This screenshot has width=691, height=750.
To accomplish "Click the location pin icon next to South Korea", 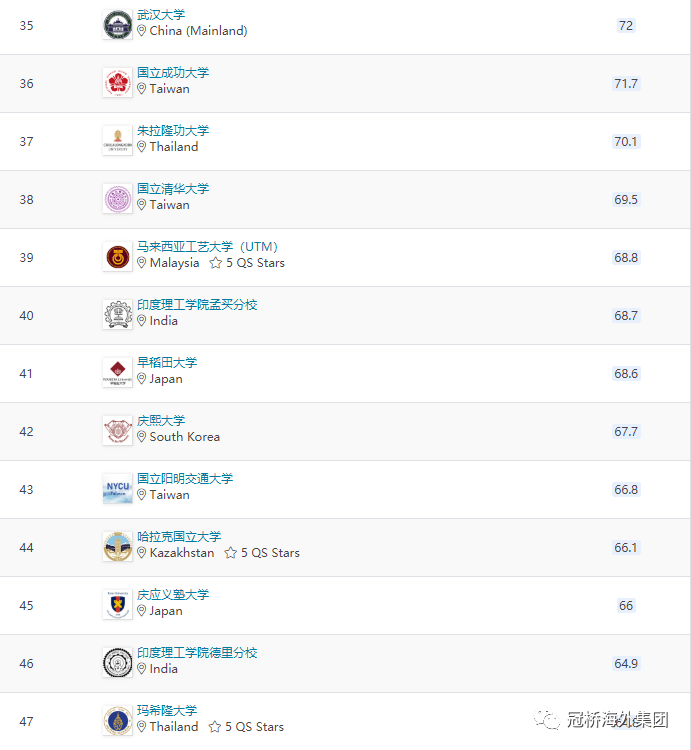I will pos(142,437).
